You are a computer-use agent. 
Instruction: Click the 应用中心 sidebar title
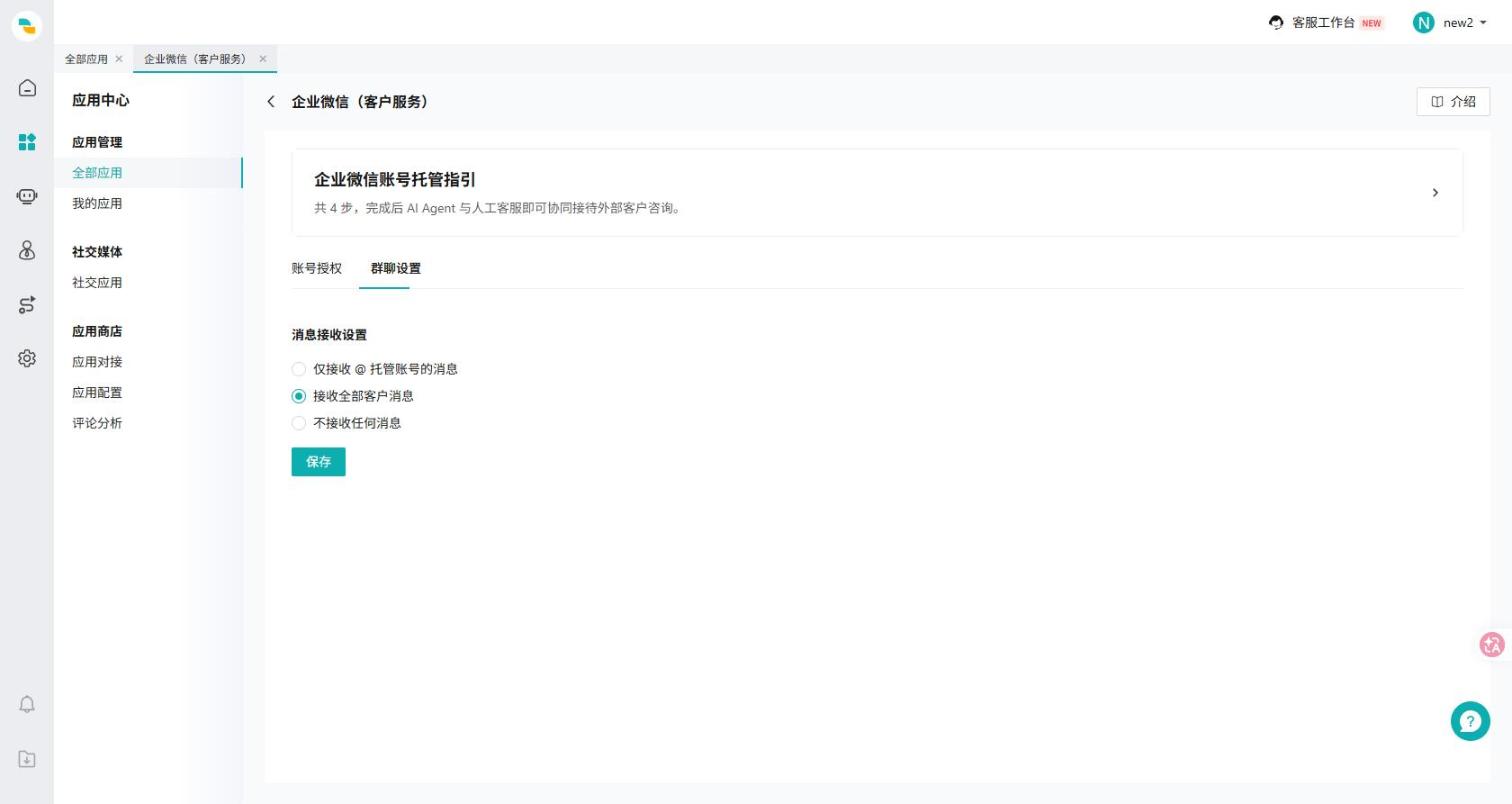pyautogui.click(x=100, y=100)
